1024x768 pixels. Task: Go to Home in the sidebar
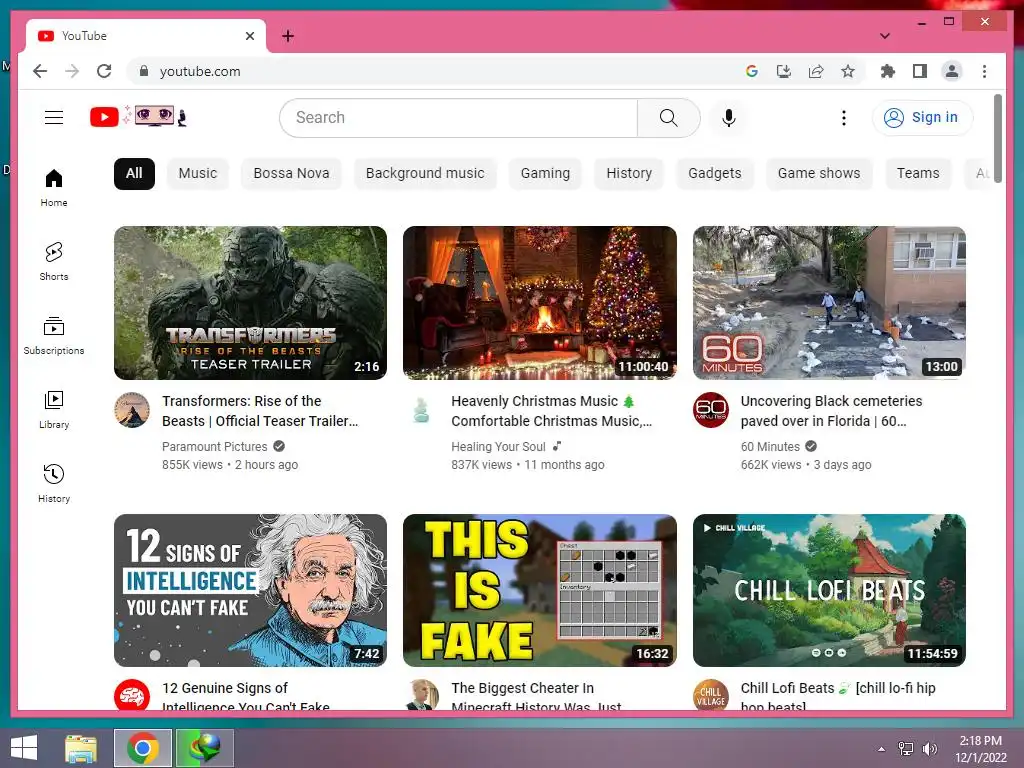[54, 188]
